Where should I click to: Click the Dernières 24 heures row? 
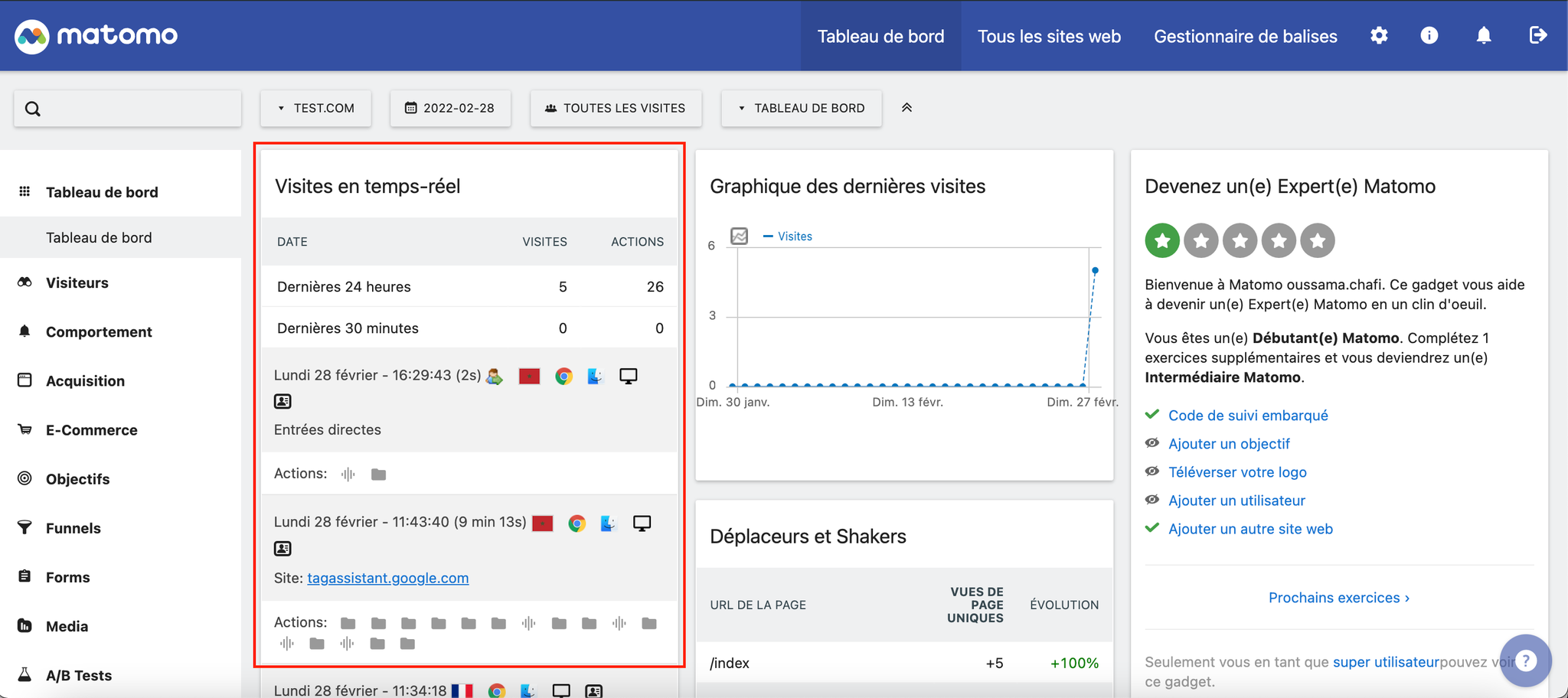469,286
